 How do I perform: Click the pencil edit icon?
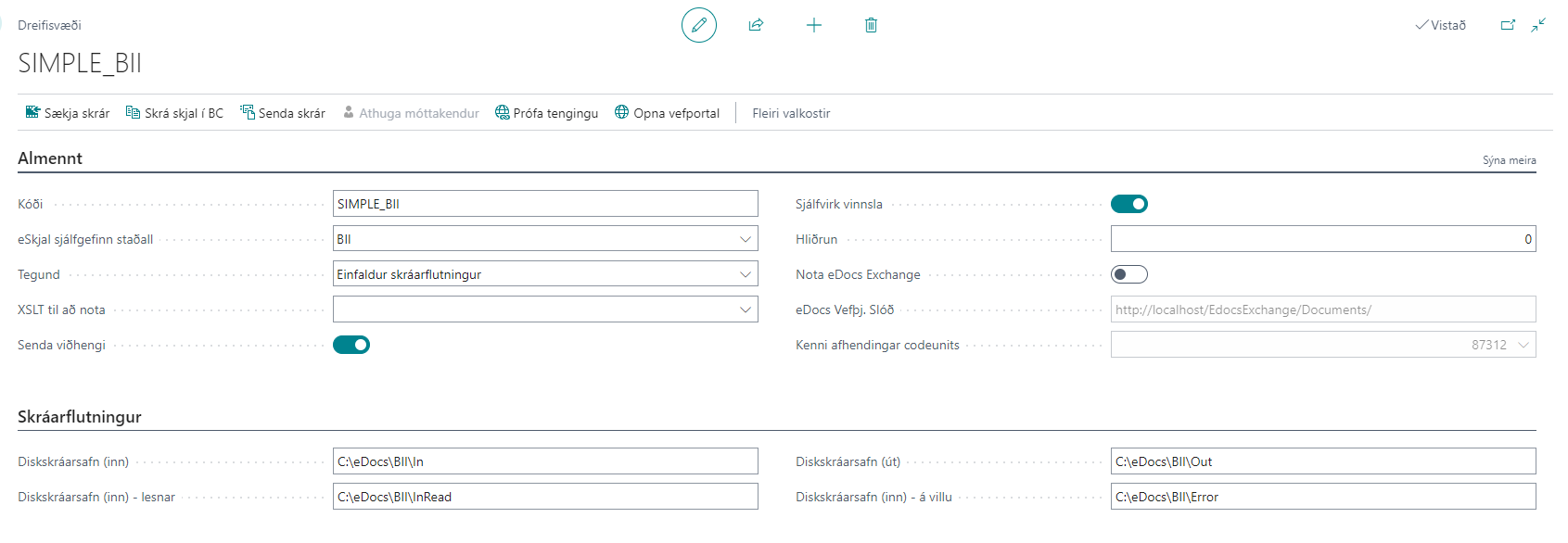(x=698, y=25)
